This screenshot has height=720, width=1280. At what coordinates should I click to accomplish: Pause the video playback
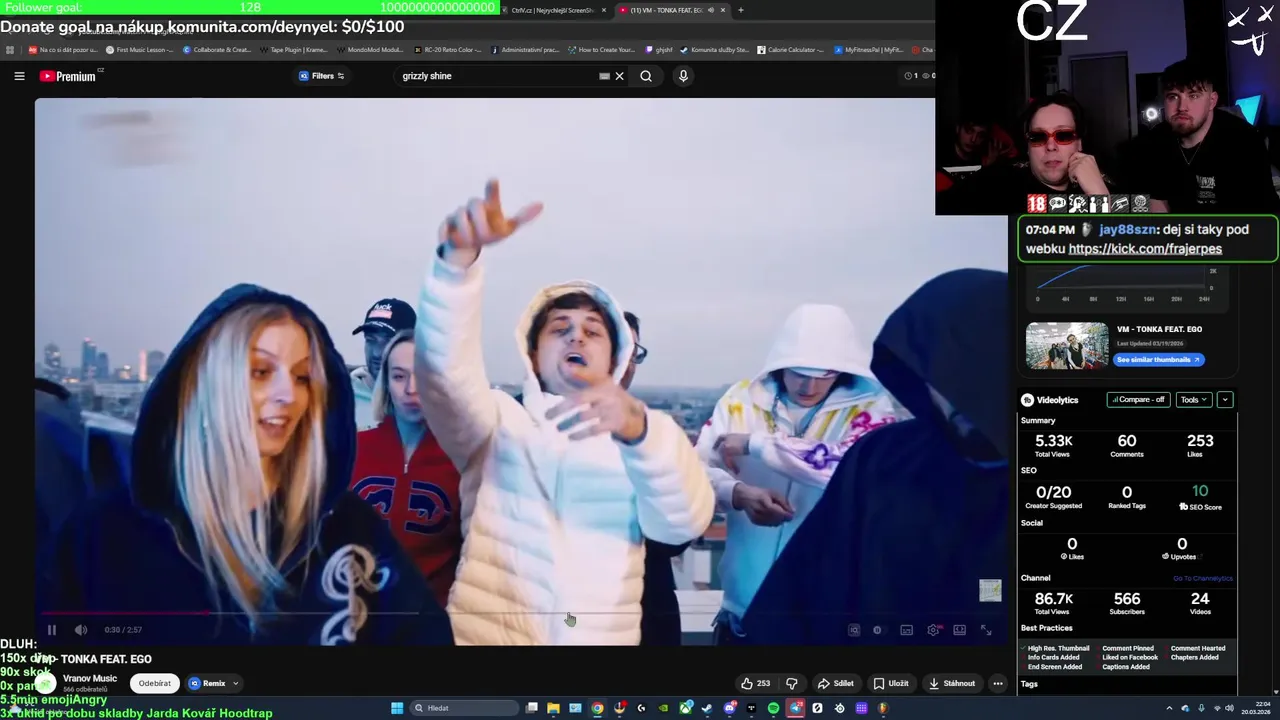(52, 630)
